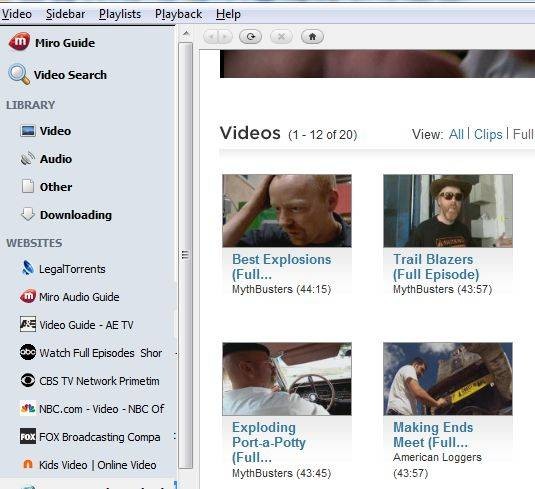Click the Miro Guide logo icon
Screen dimensions: 535x489
19,42
